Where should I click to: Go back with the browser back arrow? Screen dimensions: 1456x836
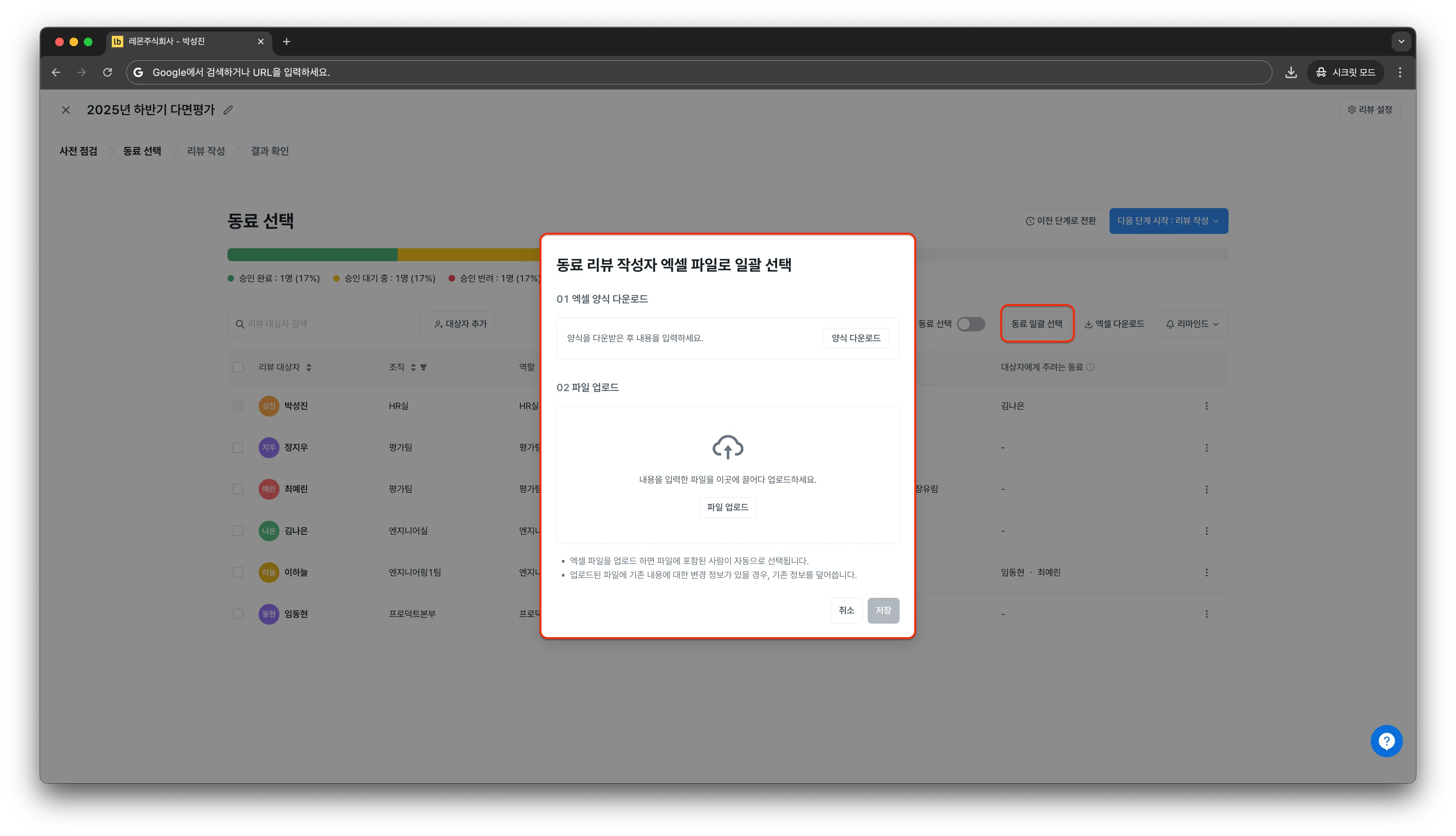coord(56,72)
